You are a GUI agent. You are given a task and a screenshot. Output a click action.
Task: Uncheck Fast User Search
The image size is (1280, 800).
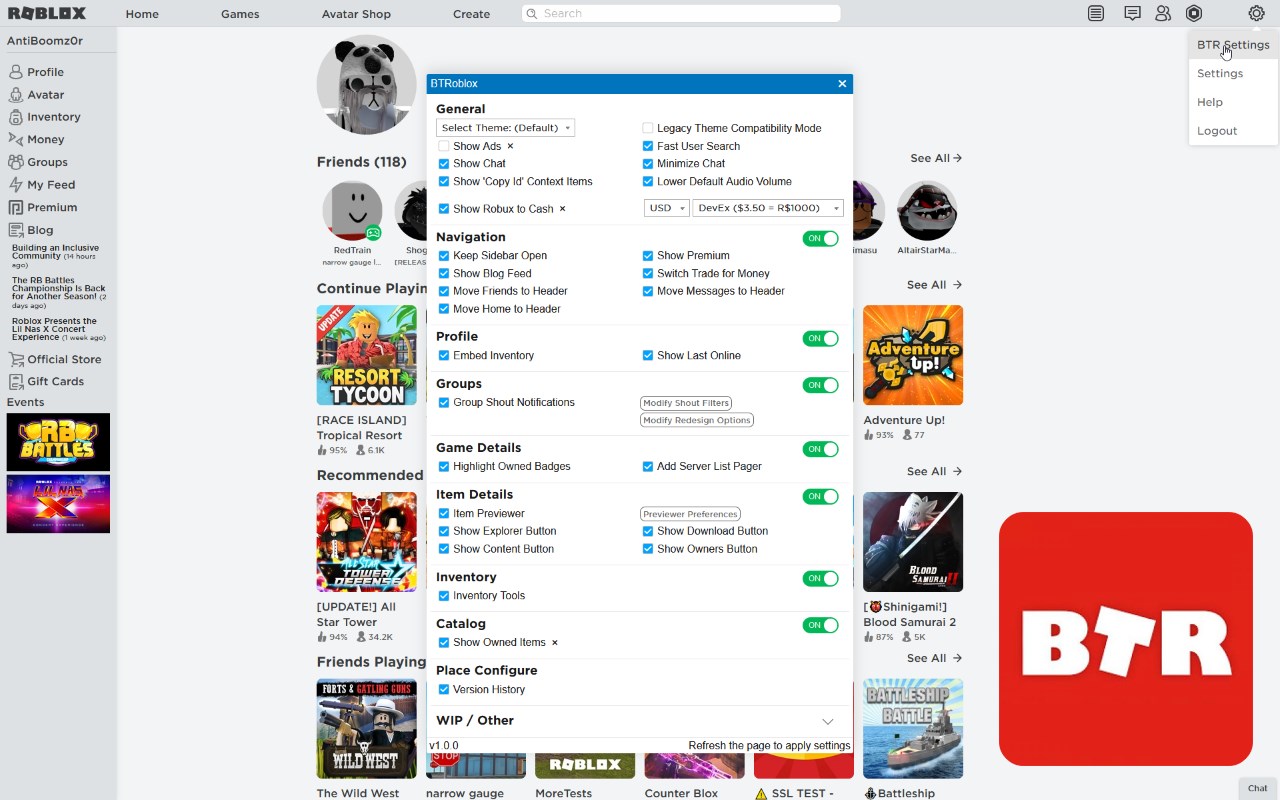pos(648,146)
